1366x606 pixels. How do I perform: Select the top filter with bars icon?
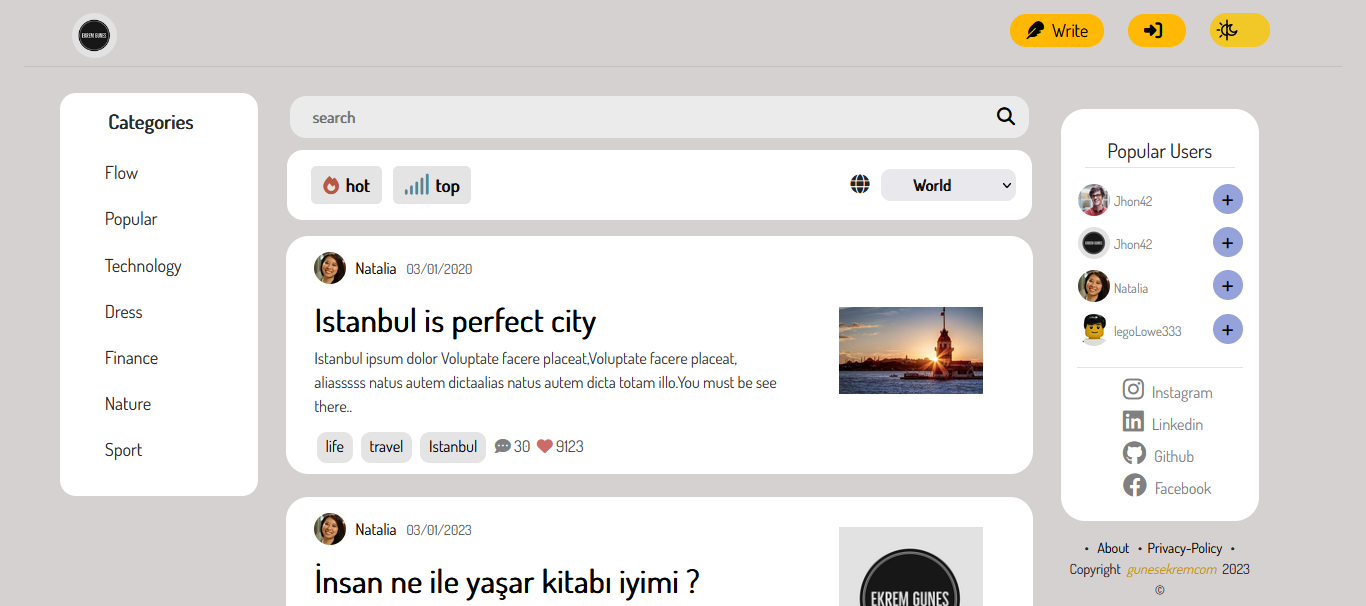coord(432,185)
